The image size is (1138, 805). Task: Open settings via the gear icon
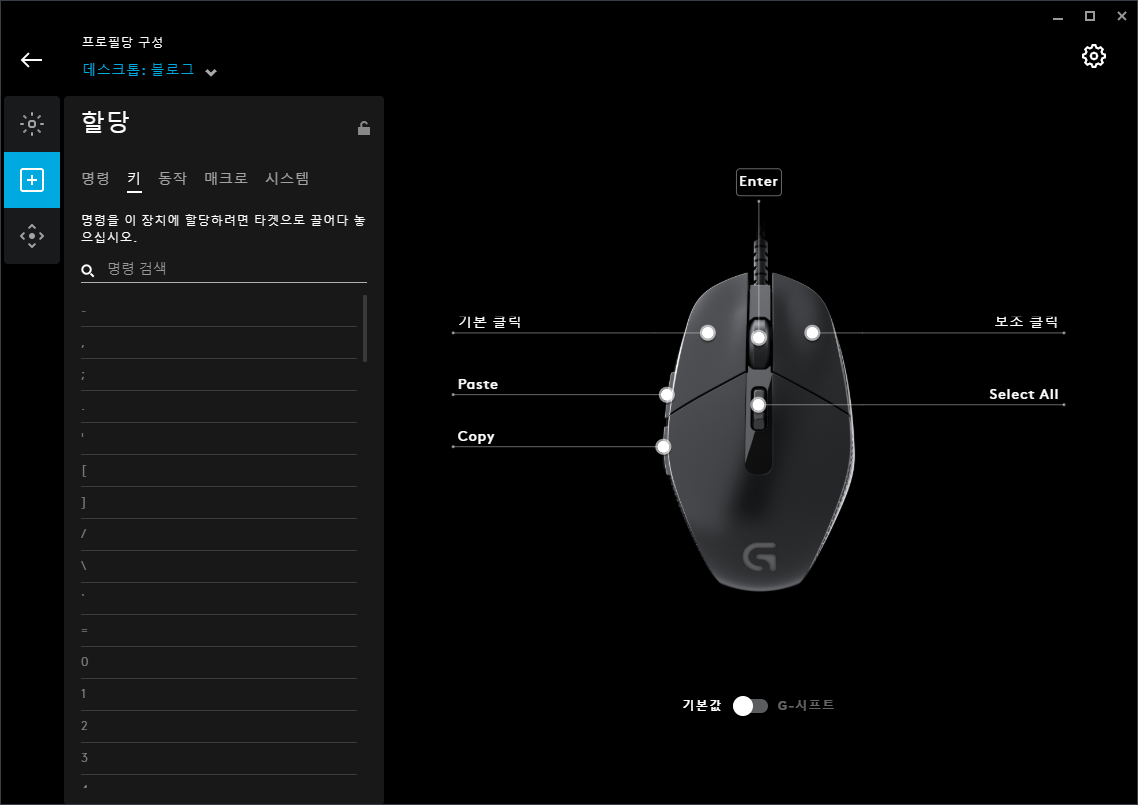[x=1093, y=56]
